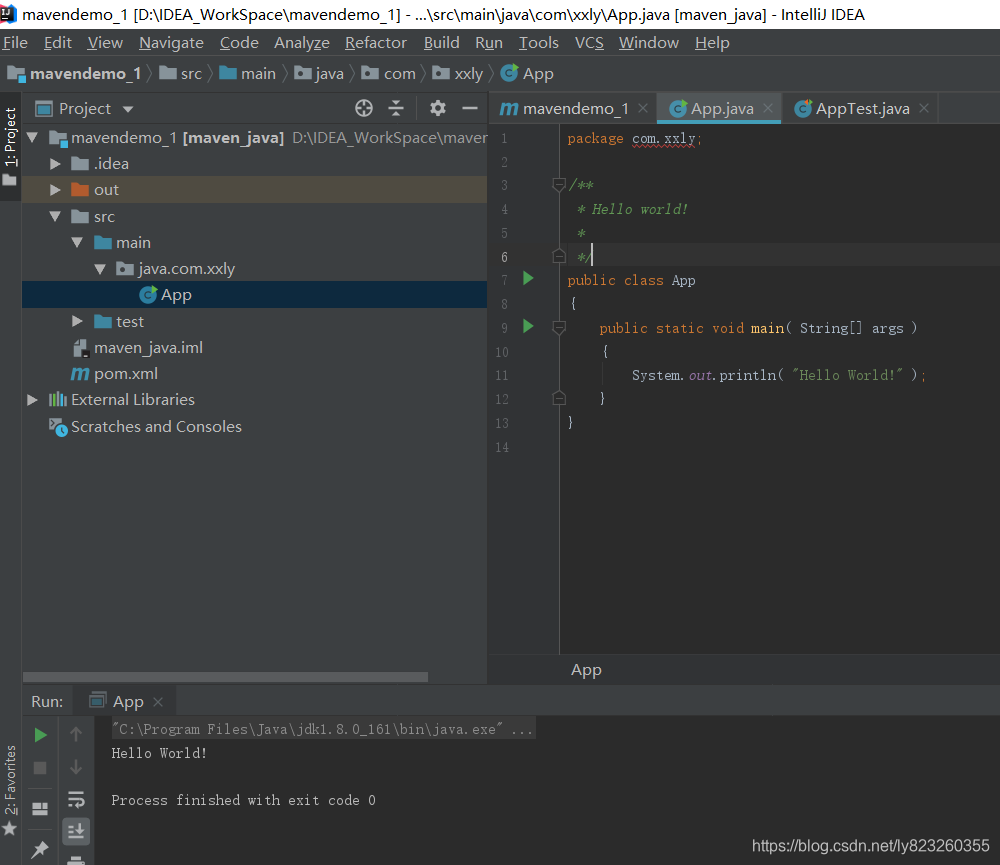Screen dimensions: 1000x865
Task: Select maven_java.iml in the Project tree
Action: [x=254, y=348]
